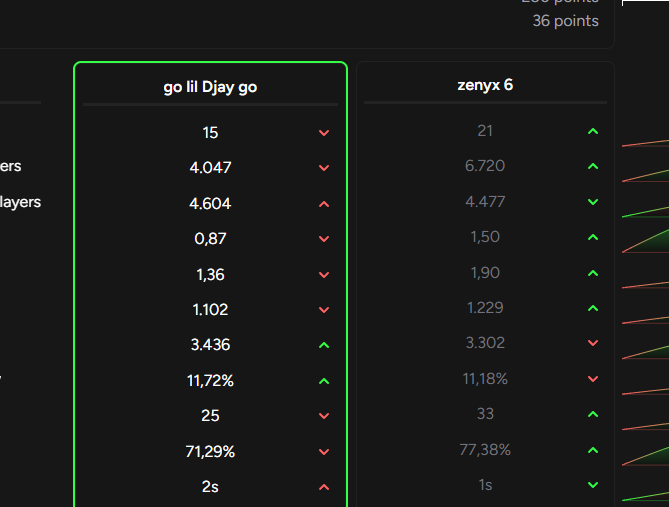This screenshot has width=669, height=507.
Task: Click the value 11,72%
Action: (210, 380)
